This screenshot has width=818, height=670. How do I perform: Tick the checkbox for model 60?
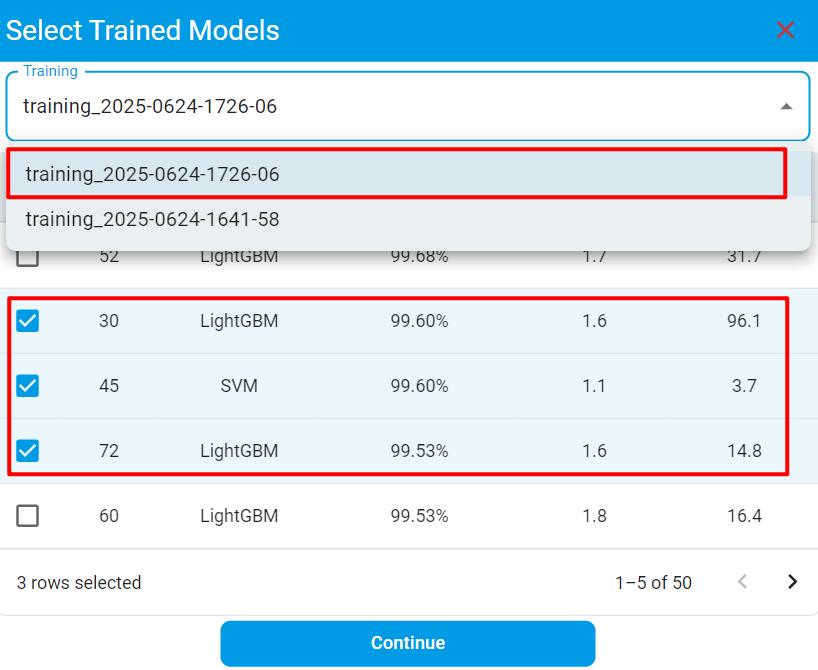coord(28,516)
